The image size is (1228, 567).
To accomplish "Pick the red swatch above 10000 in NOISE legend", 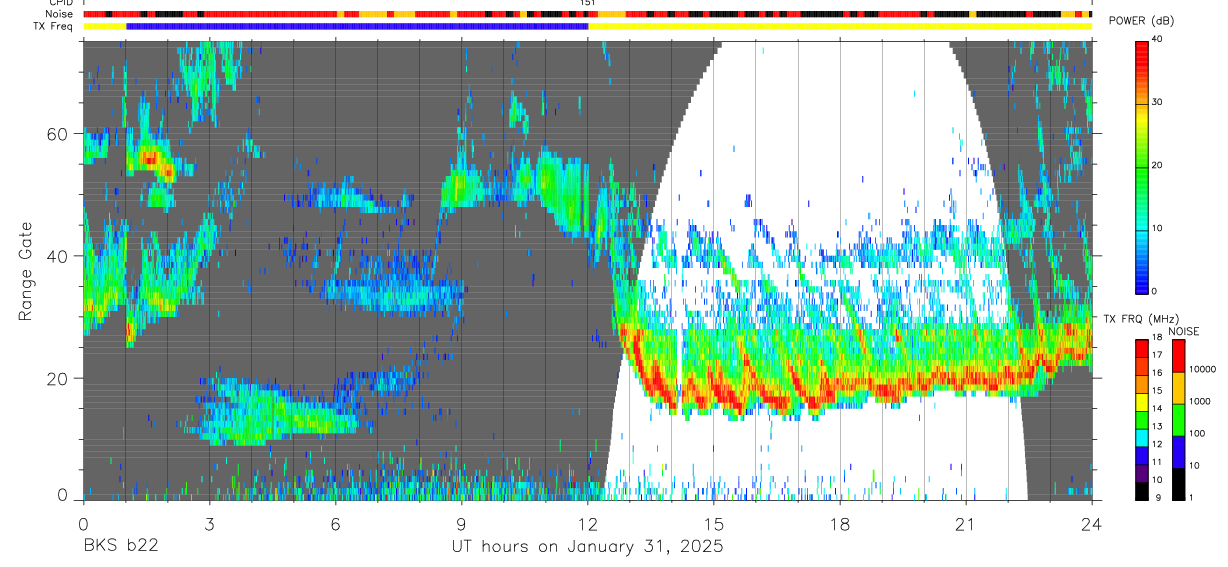I will click(x=1178, y=355).
